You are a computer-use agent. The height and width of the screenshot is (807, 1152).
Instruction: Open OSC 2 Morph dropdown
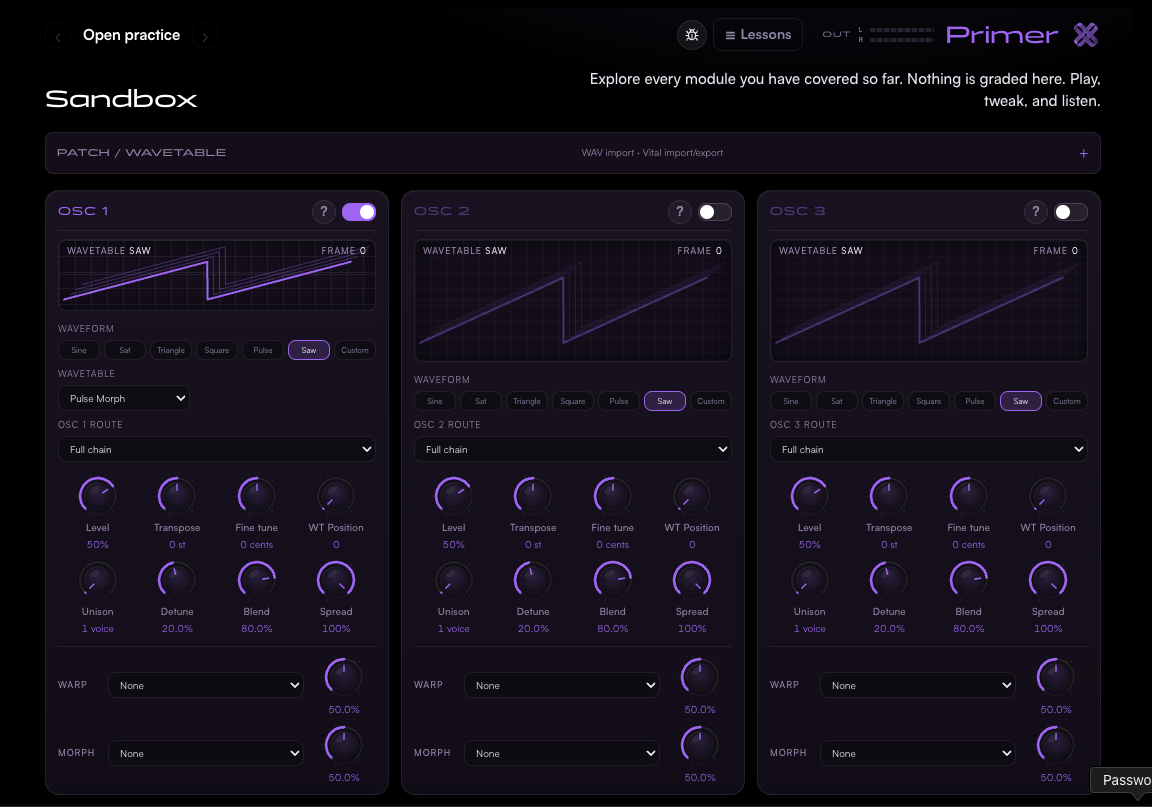562,753
